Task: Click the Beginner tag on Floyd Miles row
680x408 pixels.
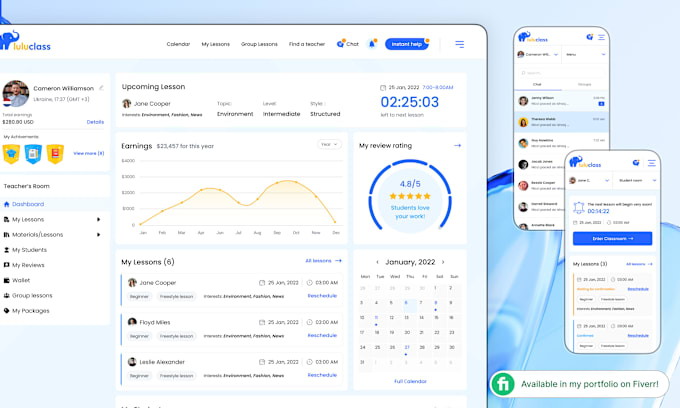Action: coord(139,336)
